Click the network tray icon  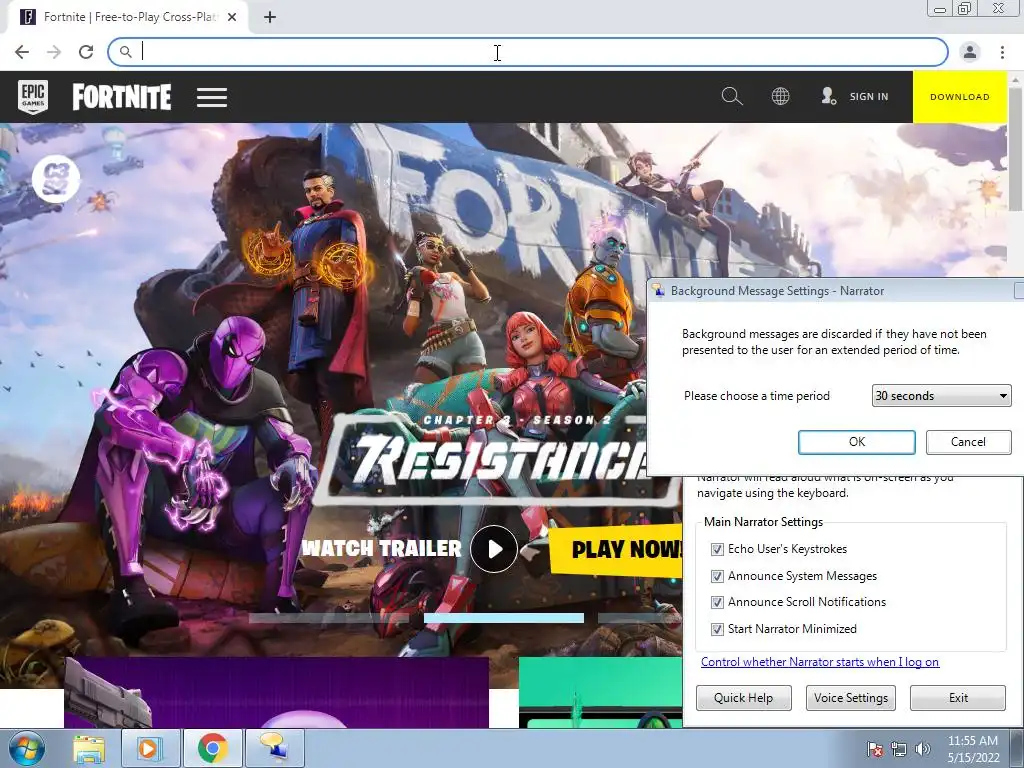coord(899,750)
